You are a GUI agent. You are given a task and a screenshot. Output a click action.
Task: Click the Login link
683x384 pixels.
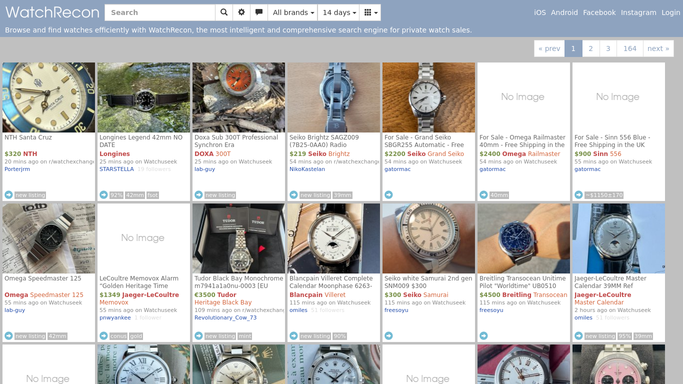[670, 13]
